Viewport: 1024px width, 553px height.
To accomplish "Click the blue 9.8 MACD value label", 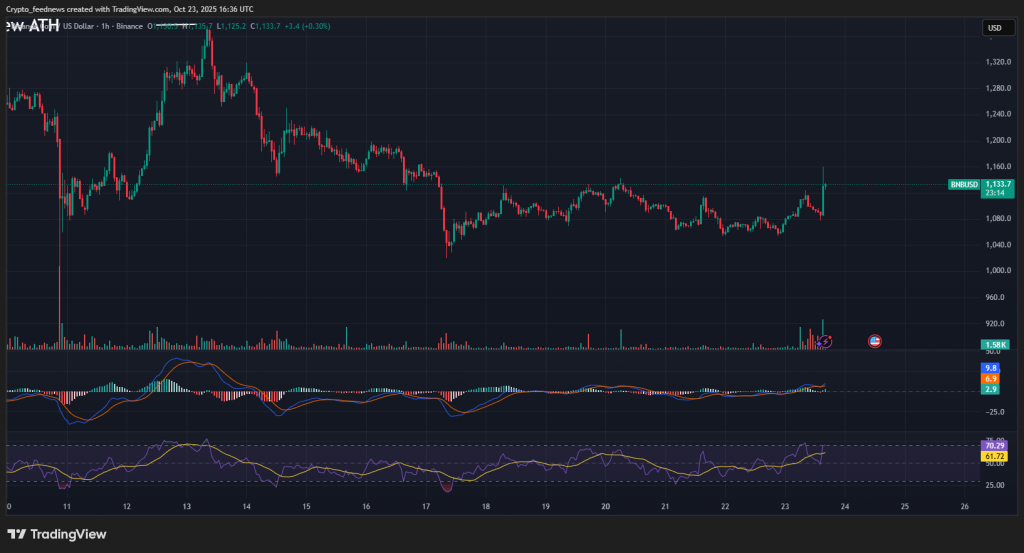I will coord(991,368).
